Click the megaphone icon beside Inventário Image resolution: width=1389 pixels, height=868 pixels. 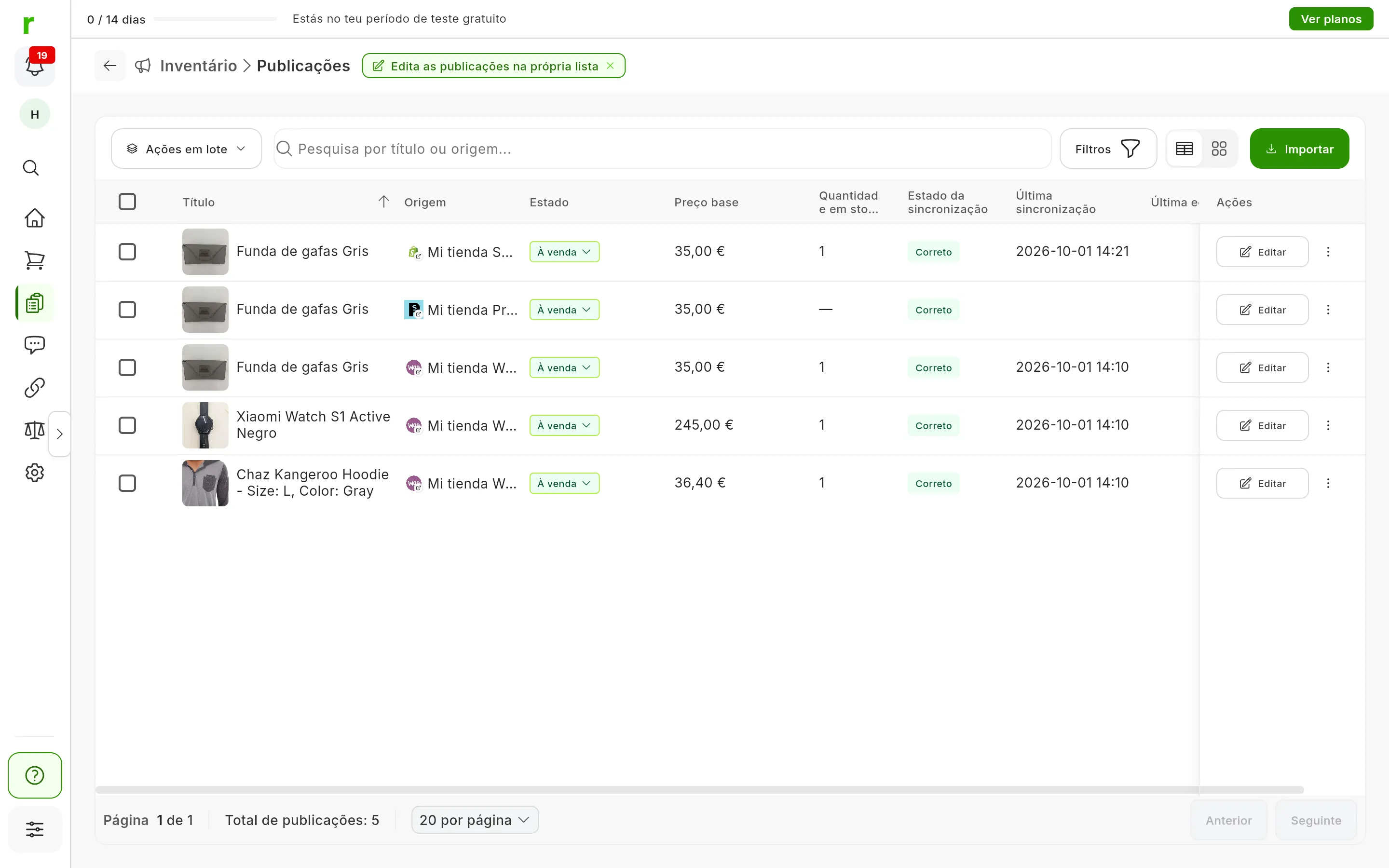pos(142,66)
